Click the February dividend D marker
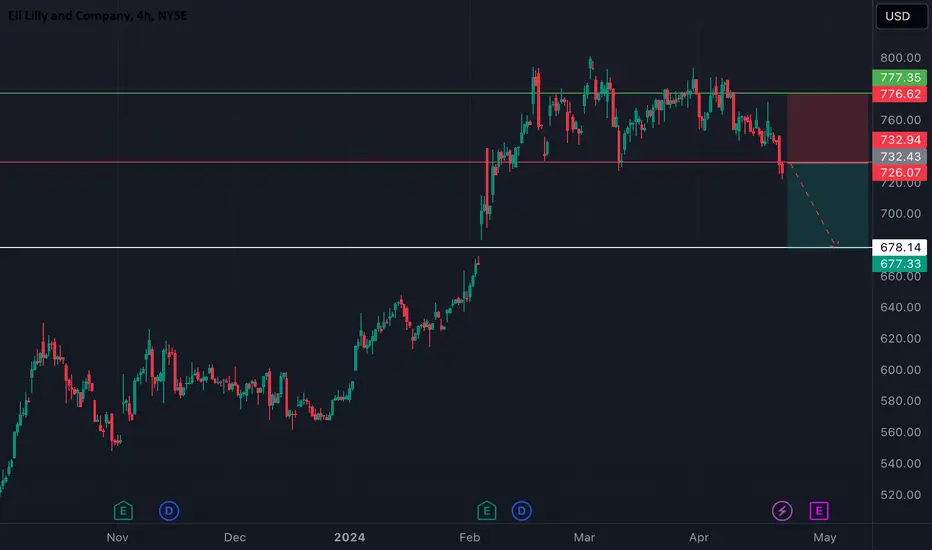The height and width of the screenshot is (550, 932). [521, 511]
